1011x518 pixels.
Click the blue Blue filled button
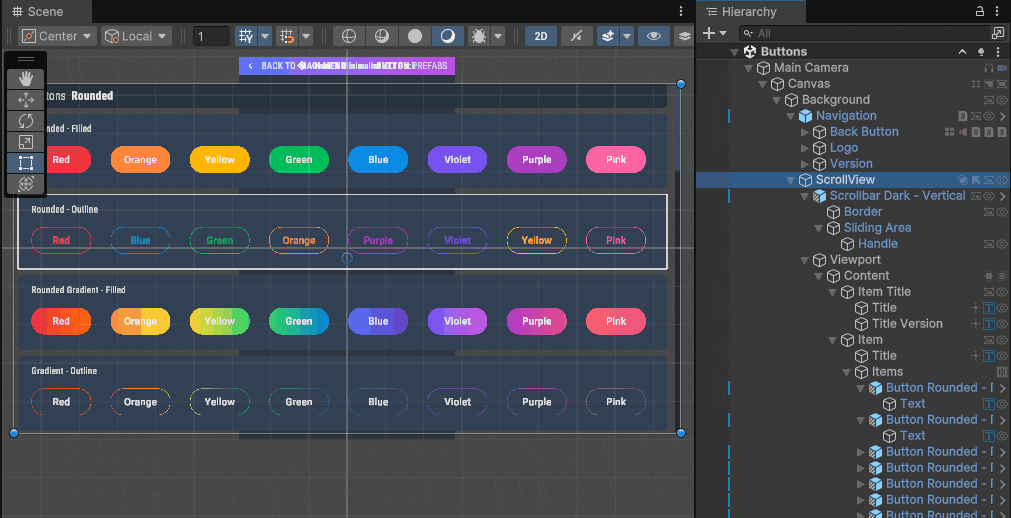click(x=378, y=159)
